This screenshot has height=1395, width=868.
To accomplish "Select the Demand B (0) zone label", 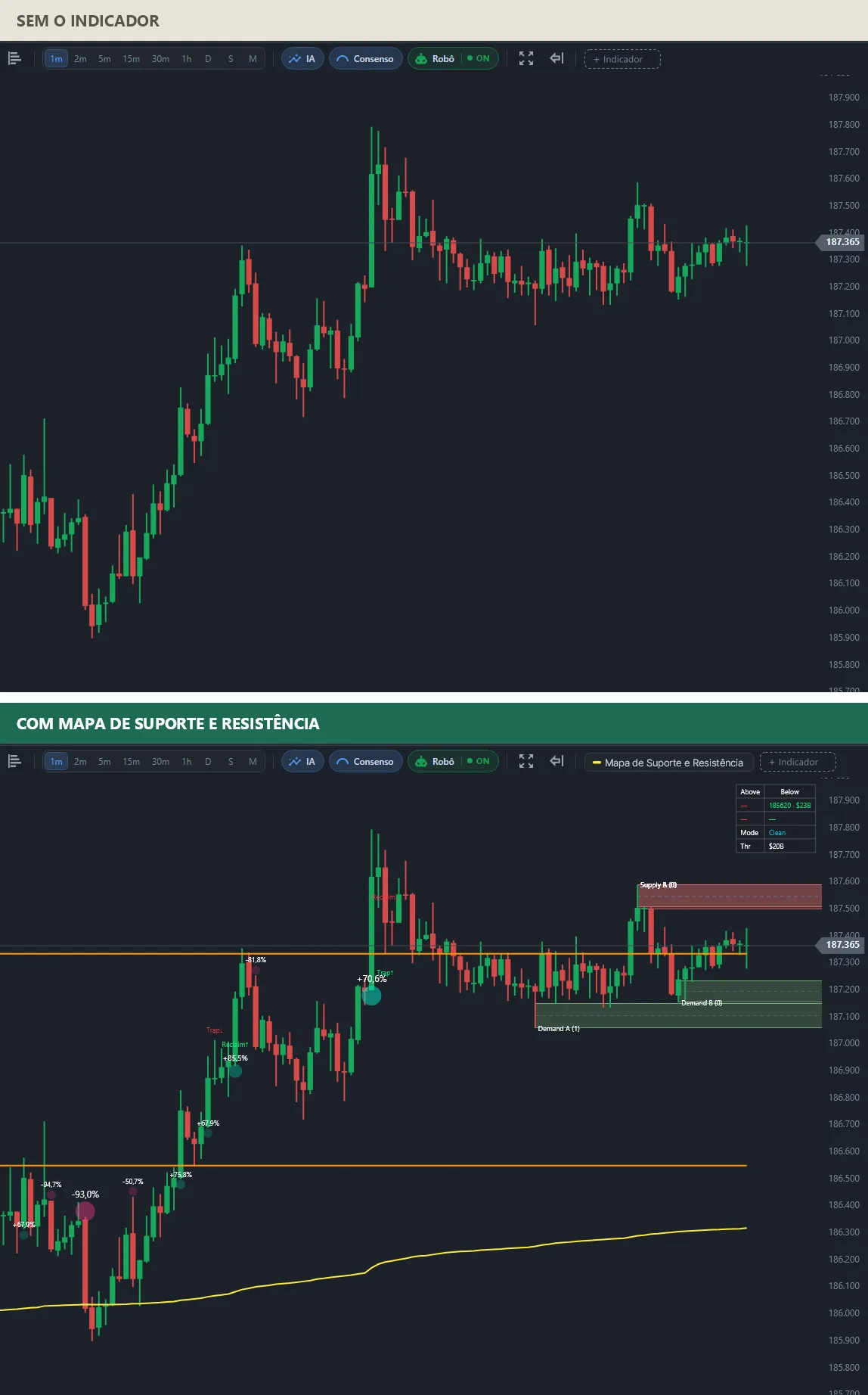I will click(x=702, y=1003).
